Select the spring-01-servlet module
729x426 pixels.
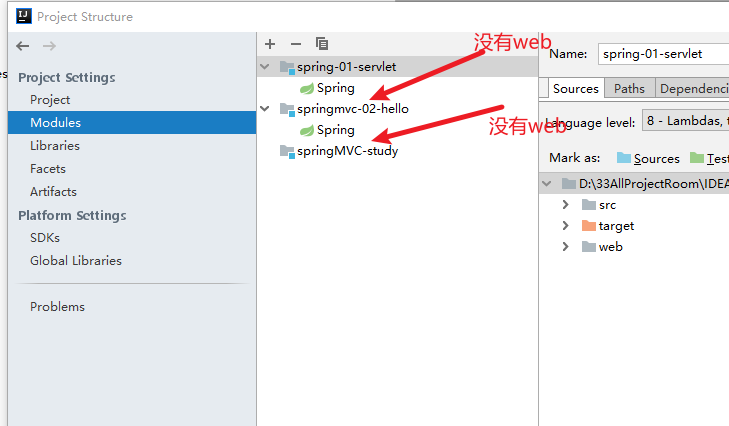[398, 67]
